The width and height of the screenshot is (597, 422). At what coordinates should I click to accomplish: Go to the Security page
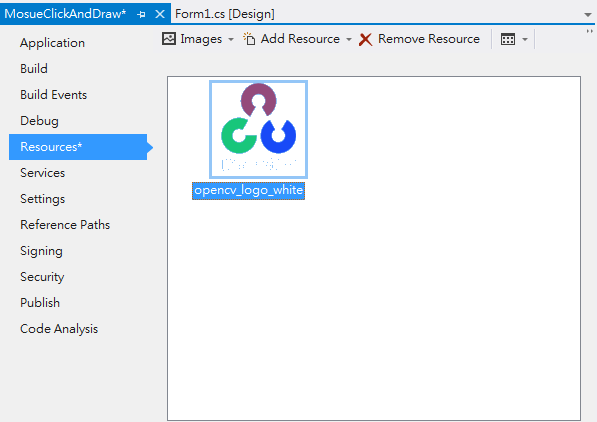click(42, 277)
